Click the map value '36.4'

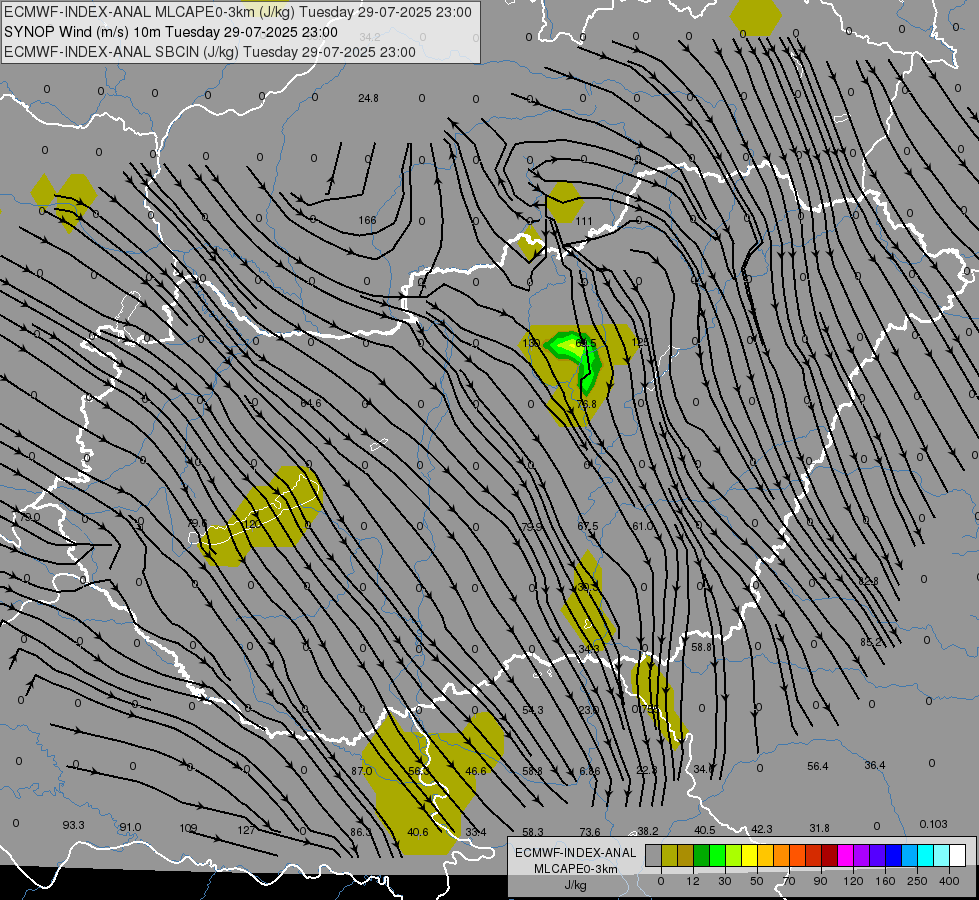click(x=875, y=765)
